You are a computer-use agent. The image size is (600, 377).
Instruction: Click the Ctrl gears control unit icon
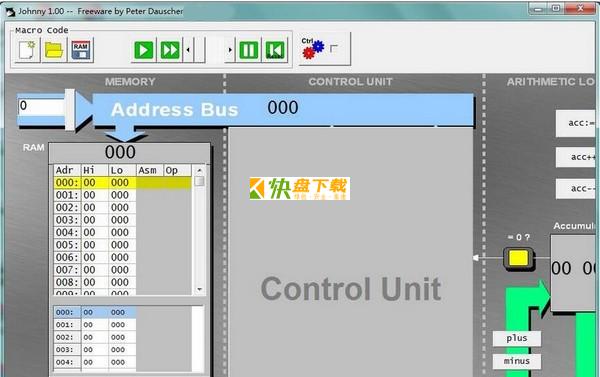coord(313,49)
